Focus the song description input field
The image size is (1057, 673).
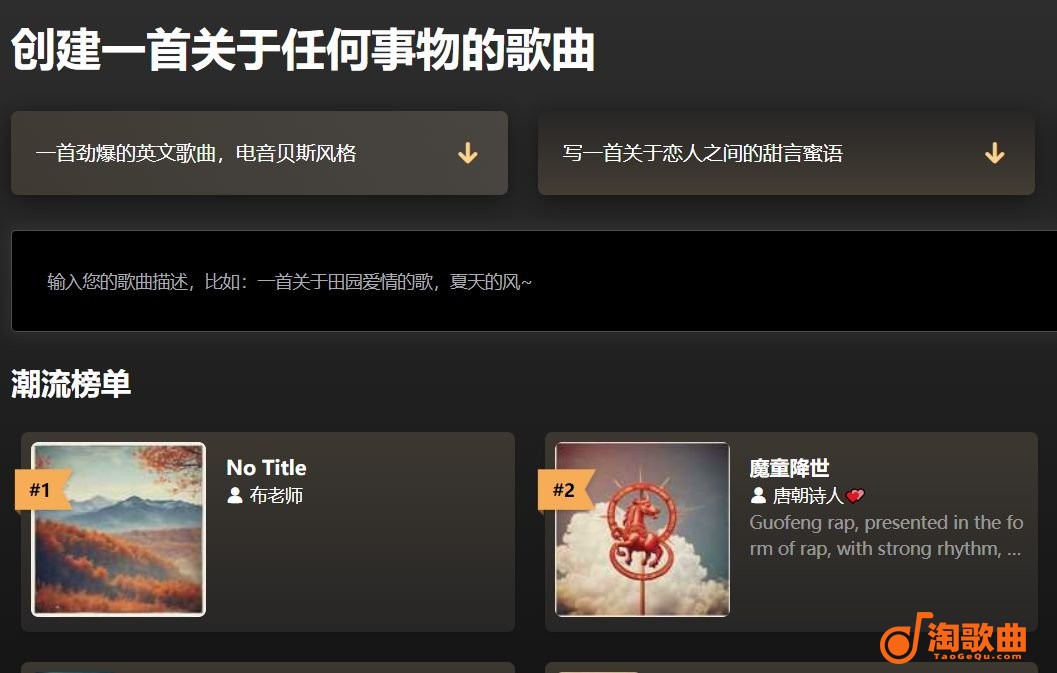coord(534,281)
